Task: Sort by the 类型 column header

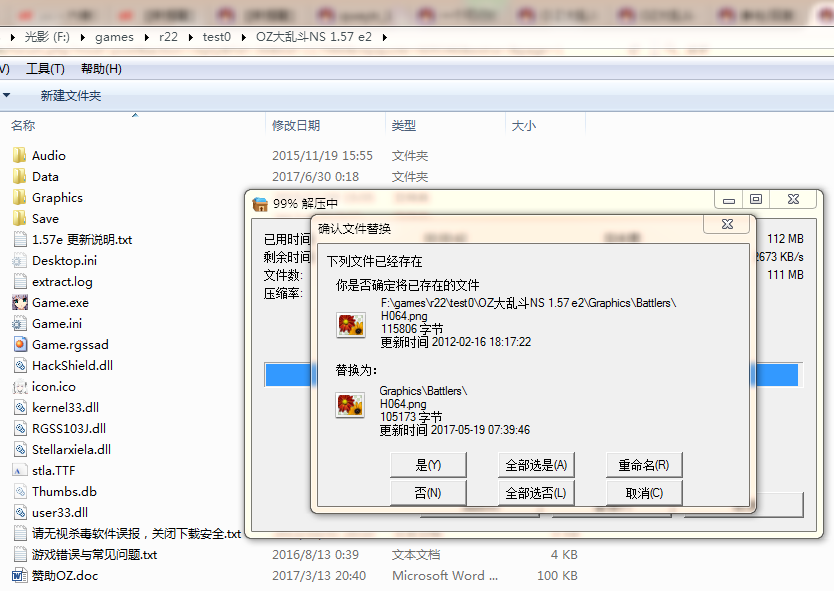Action: (x=404, y=126)
